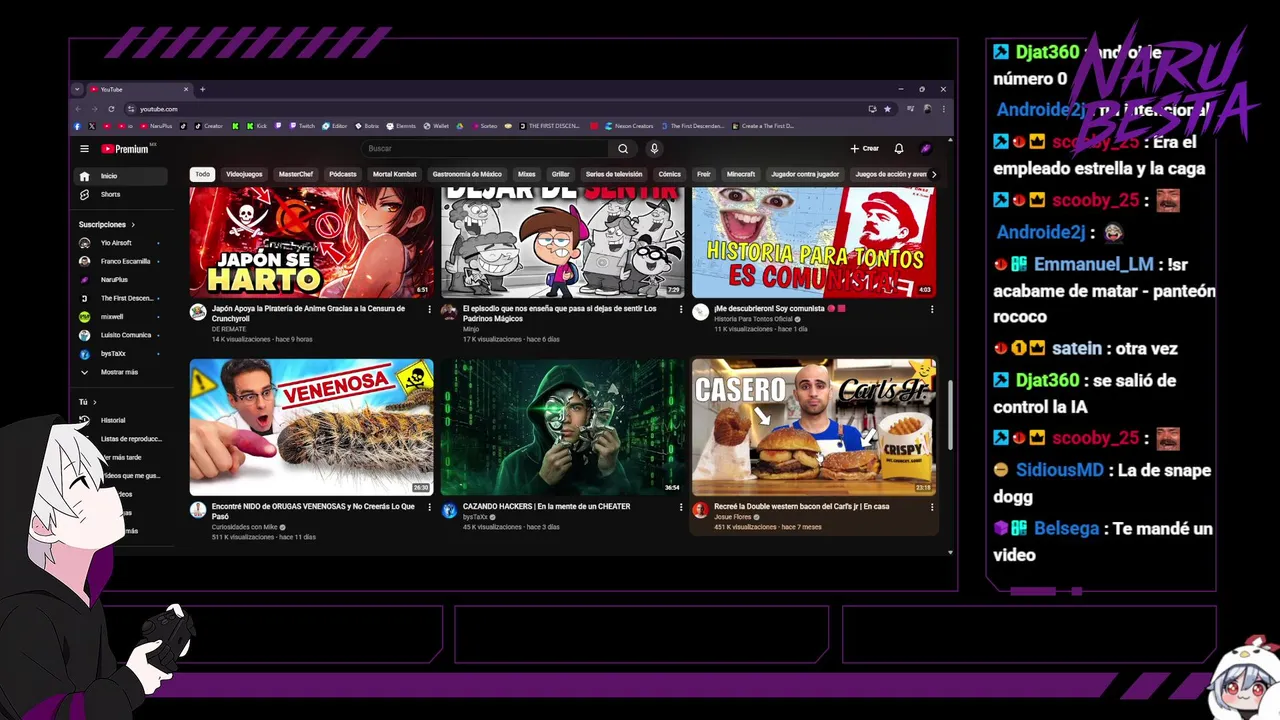Open the browser tab search dropdown

click(77, 89)
